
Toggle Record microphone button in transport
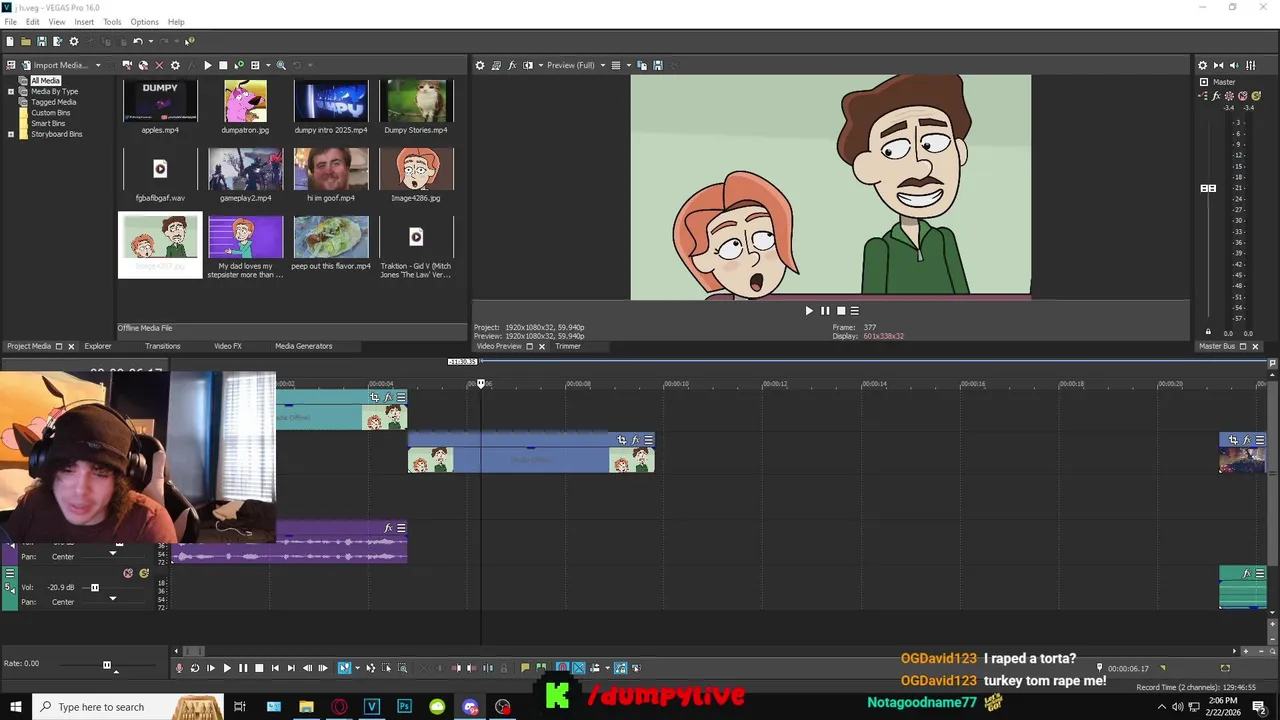(180, 668)
